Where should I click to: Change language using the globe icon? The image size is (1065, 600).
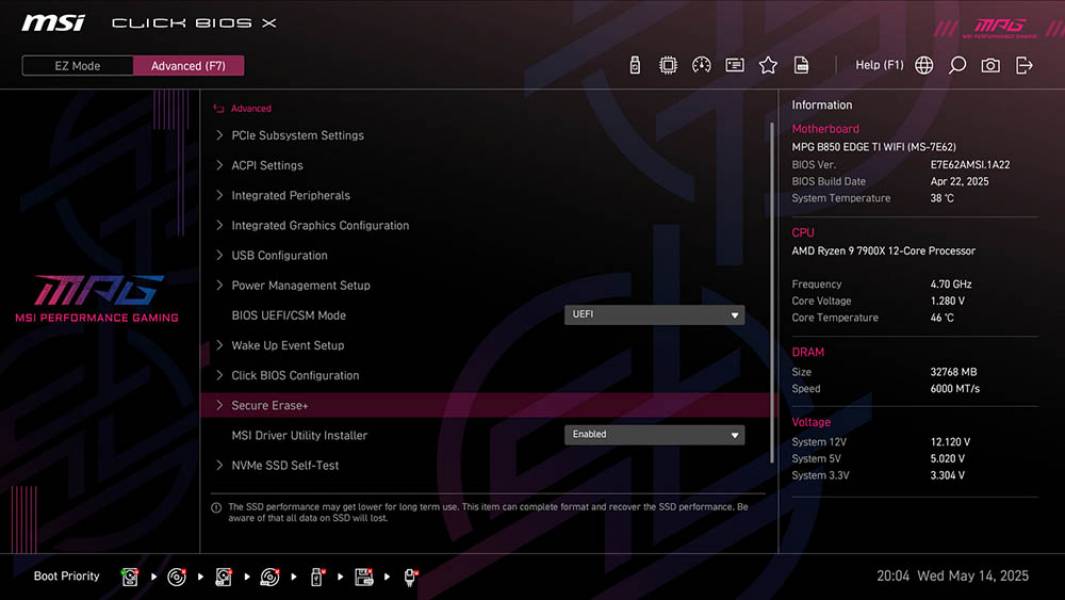click(924, 65)
